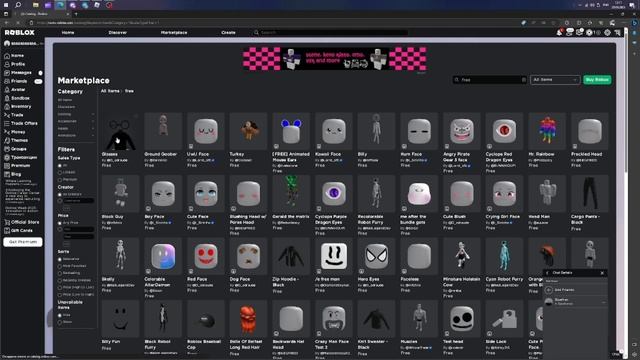Viewport: 640px width, 360px height.
Task: Select Price High to Low sort
Action: coord(60,287)
